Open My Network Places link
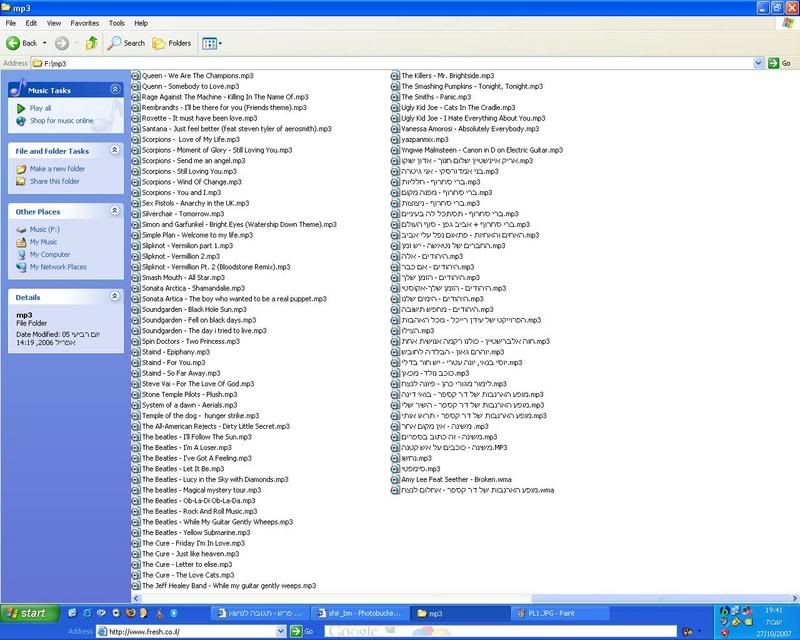Image resolution: width=800 pixels, height=640 pixels. (58, 267)
